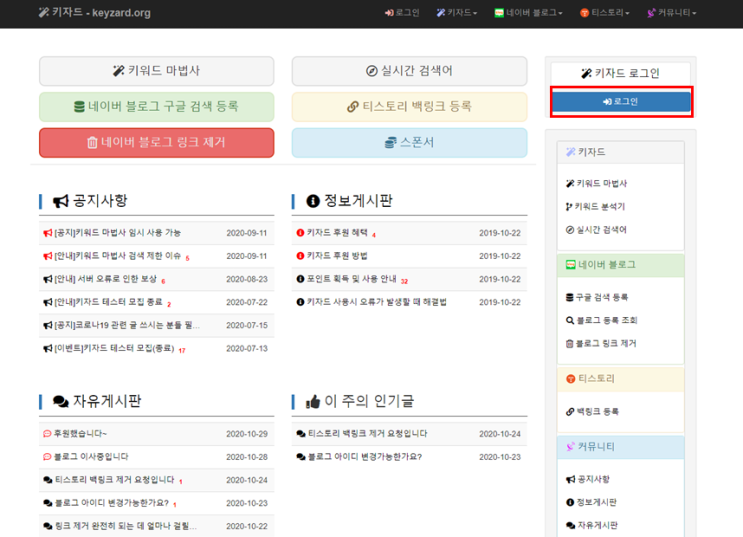Click the 자유게시판 section heading

(97, 401)
